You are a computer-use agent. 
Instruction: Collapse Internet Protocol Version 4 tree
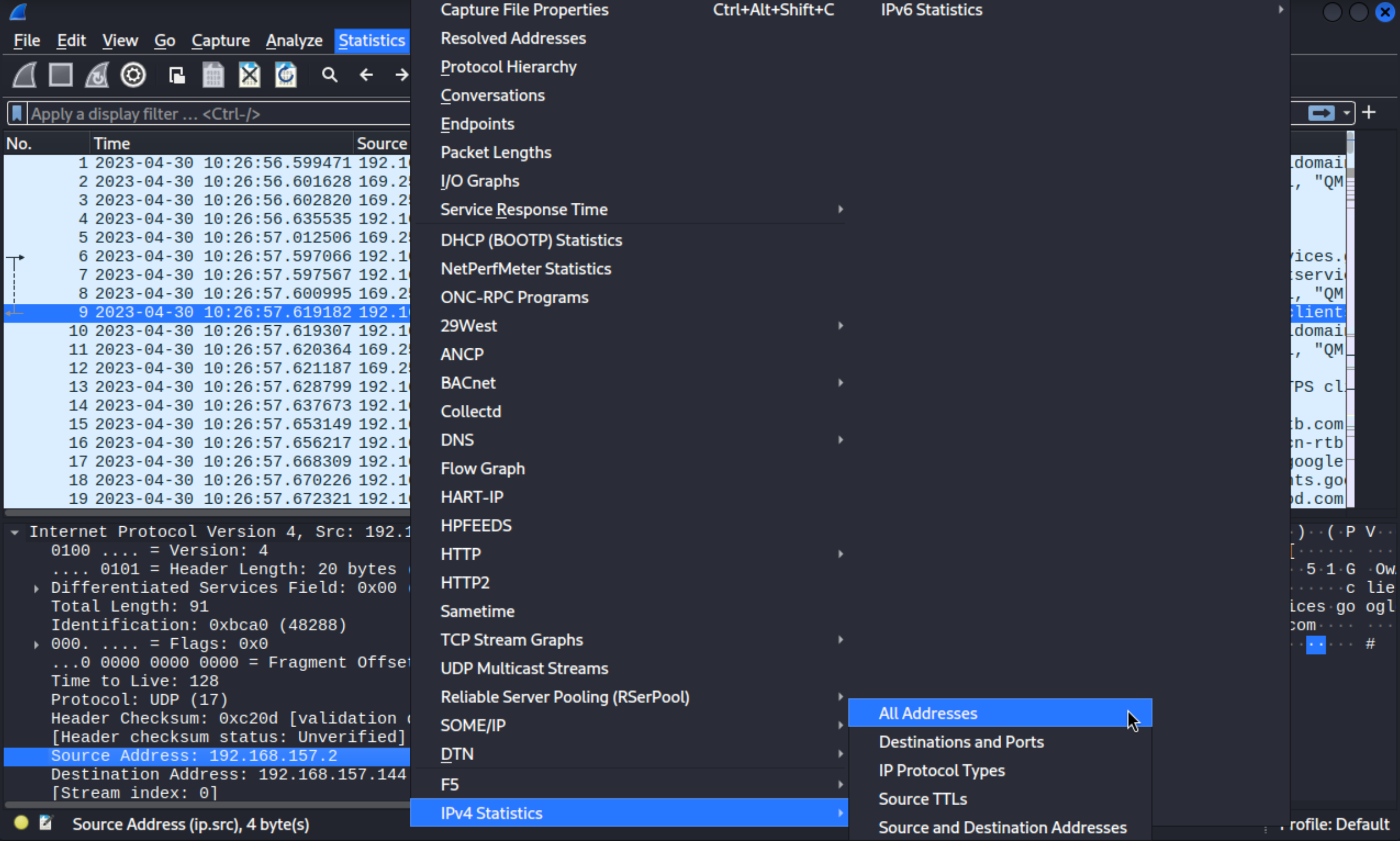coord(15,532)
